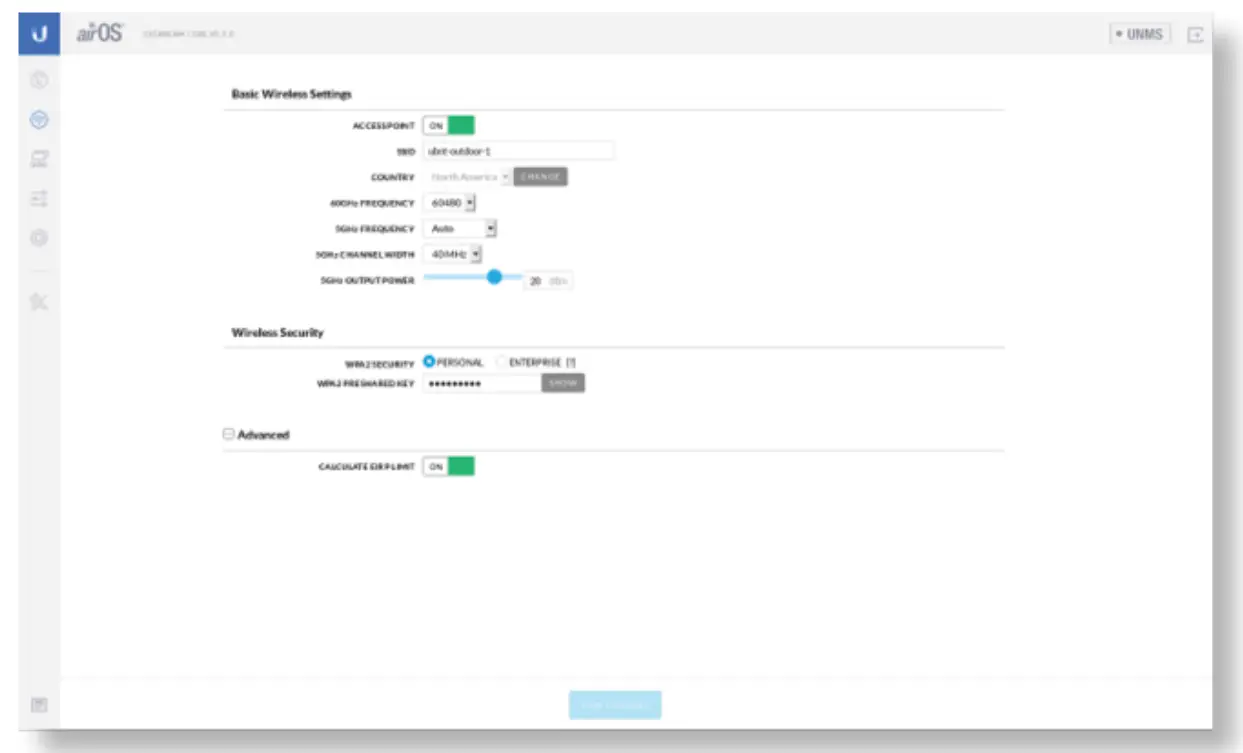Open the wireless settings sidebar icon
Image resolution: width=1243 pixels, height=753 pixels.
coord(39,120)
